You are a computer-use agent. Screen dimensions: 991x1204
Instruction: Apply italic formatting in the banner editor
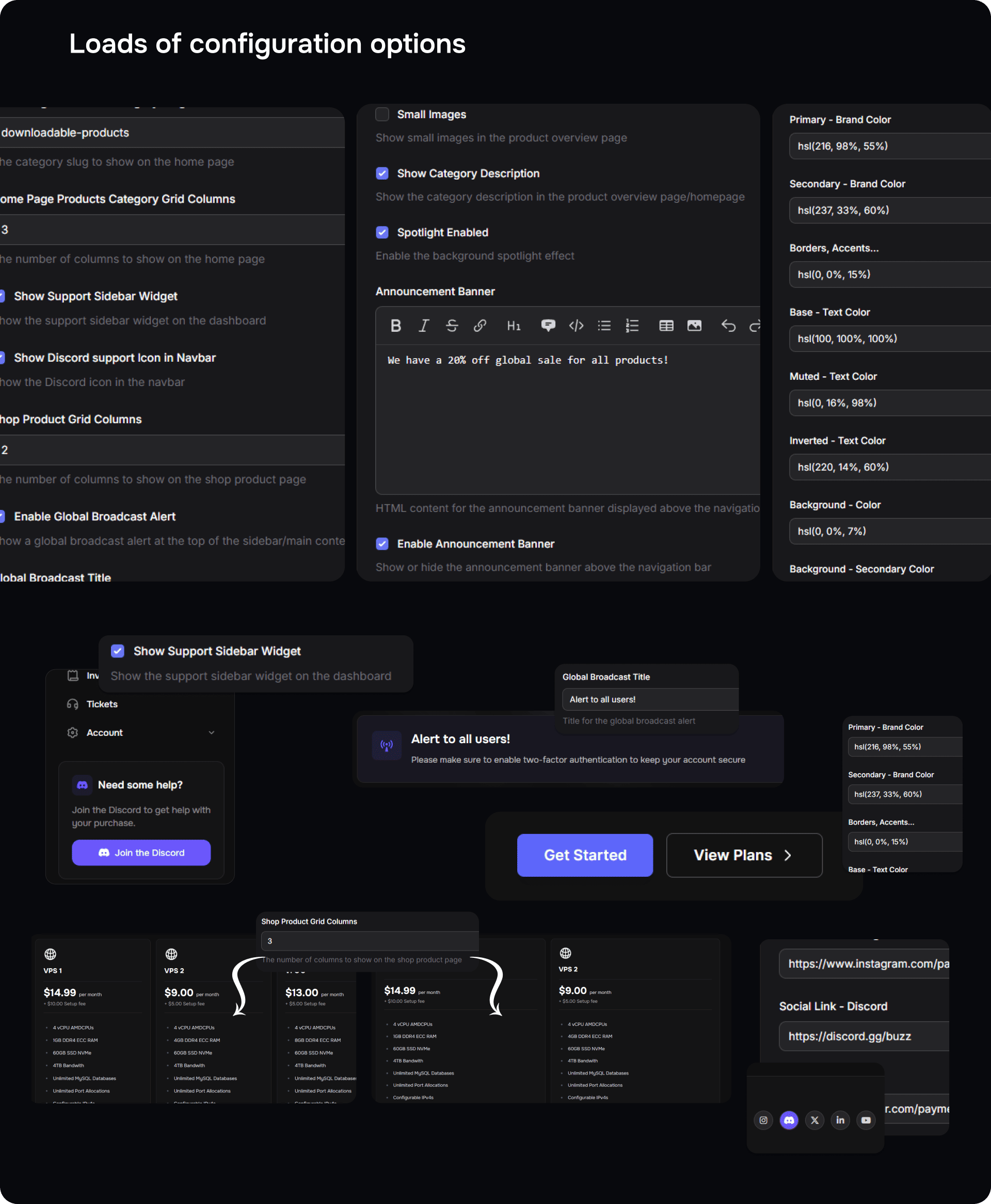[424, 326]
